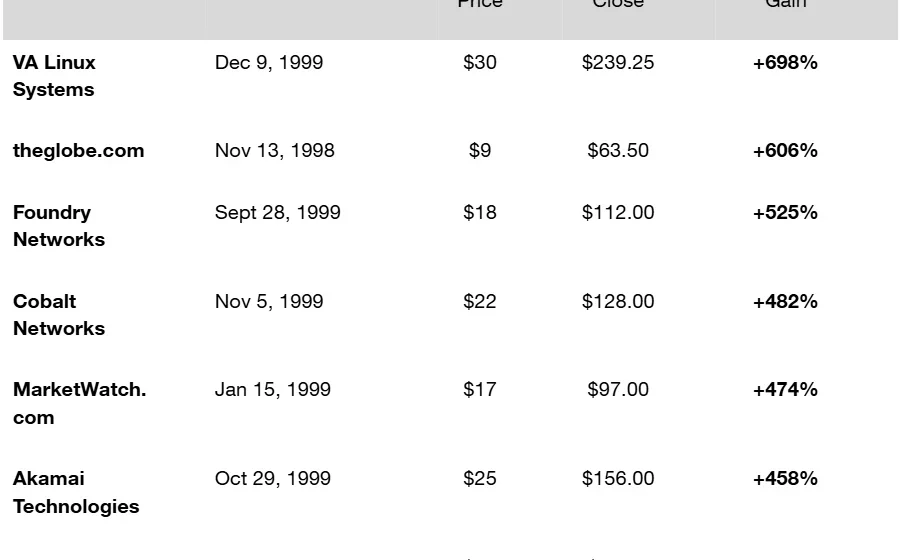This screenshot has width=900, height=560.
Task: Click the $239.25 closing price
Action: 618,62
